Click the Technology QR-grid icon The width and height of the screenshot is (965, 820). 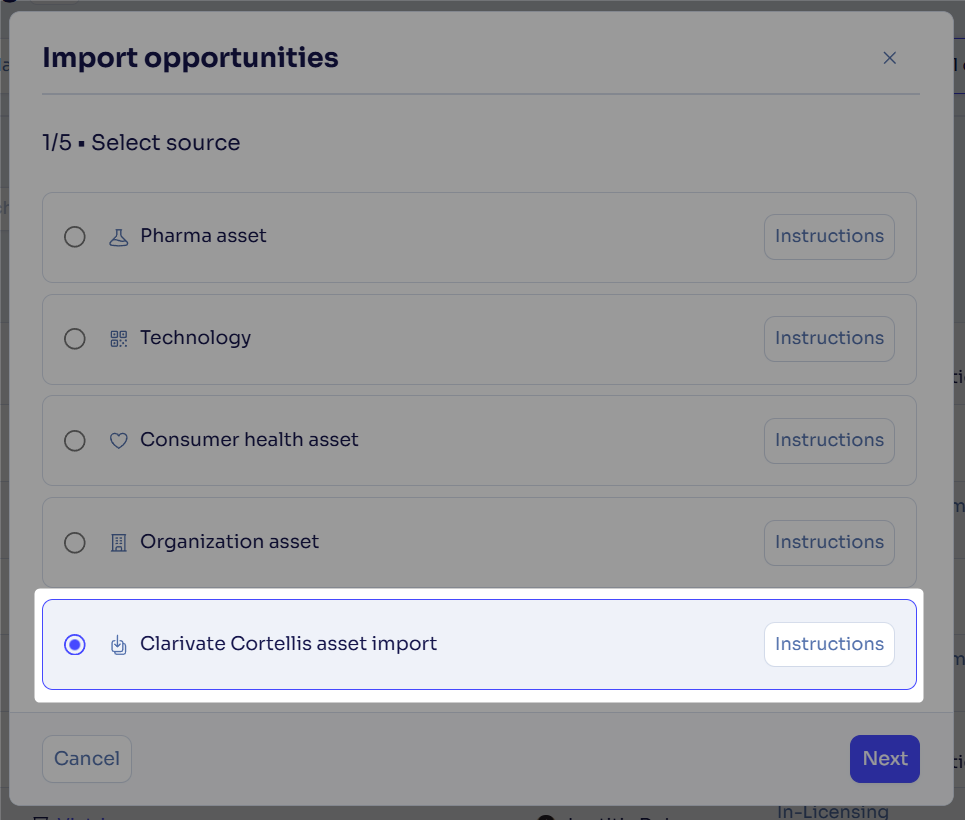(119, 339)
